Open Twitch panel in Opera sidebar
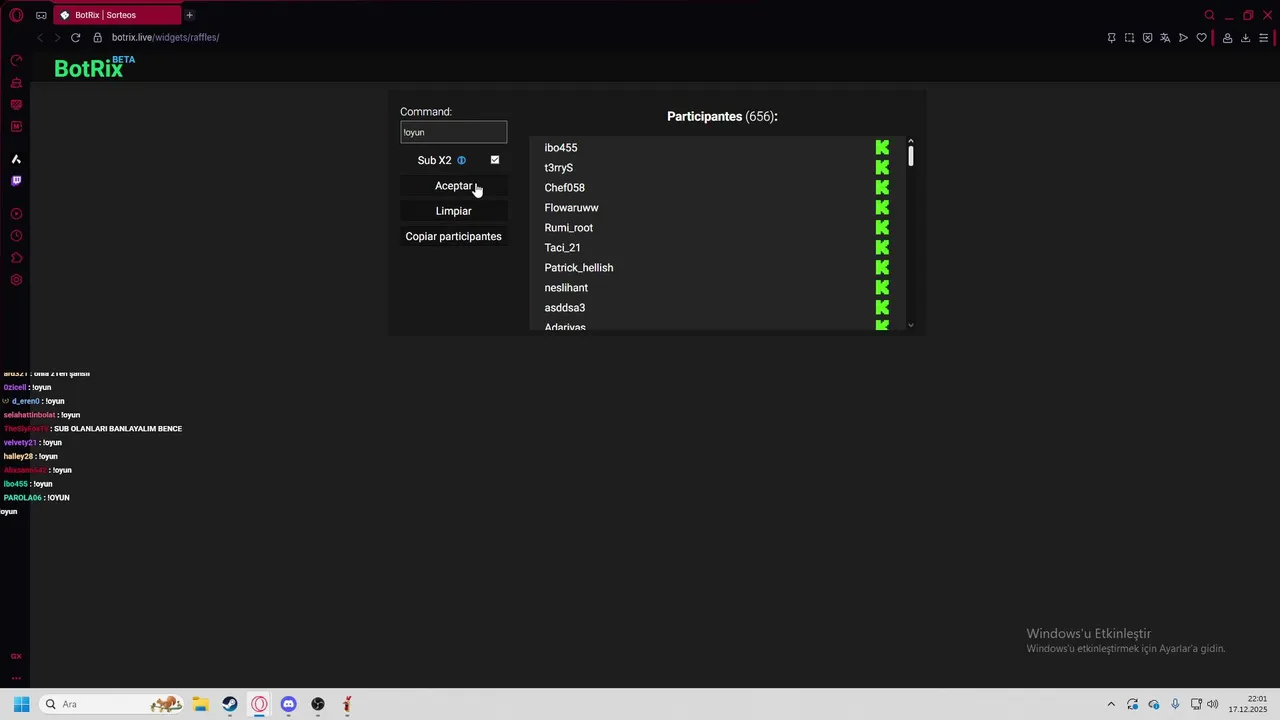 click(x=16, y=181)
